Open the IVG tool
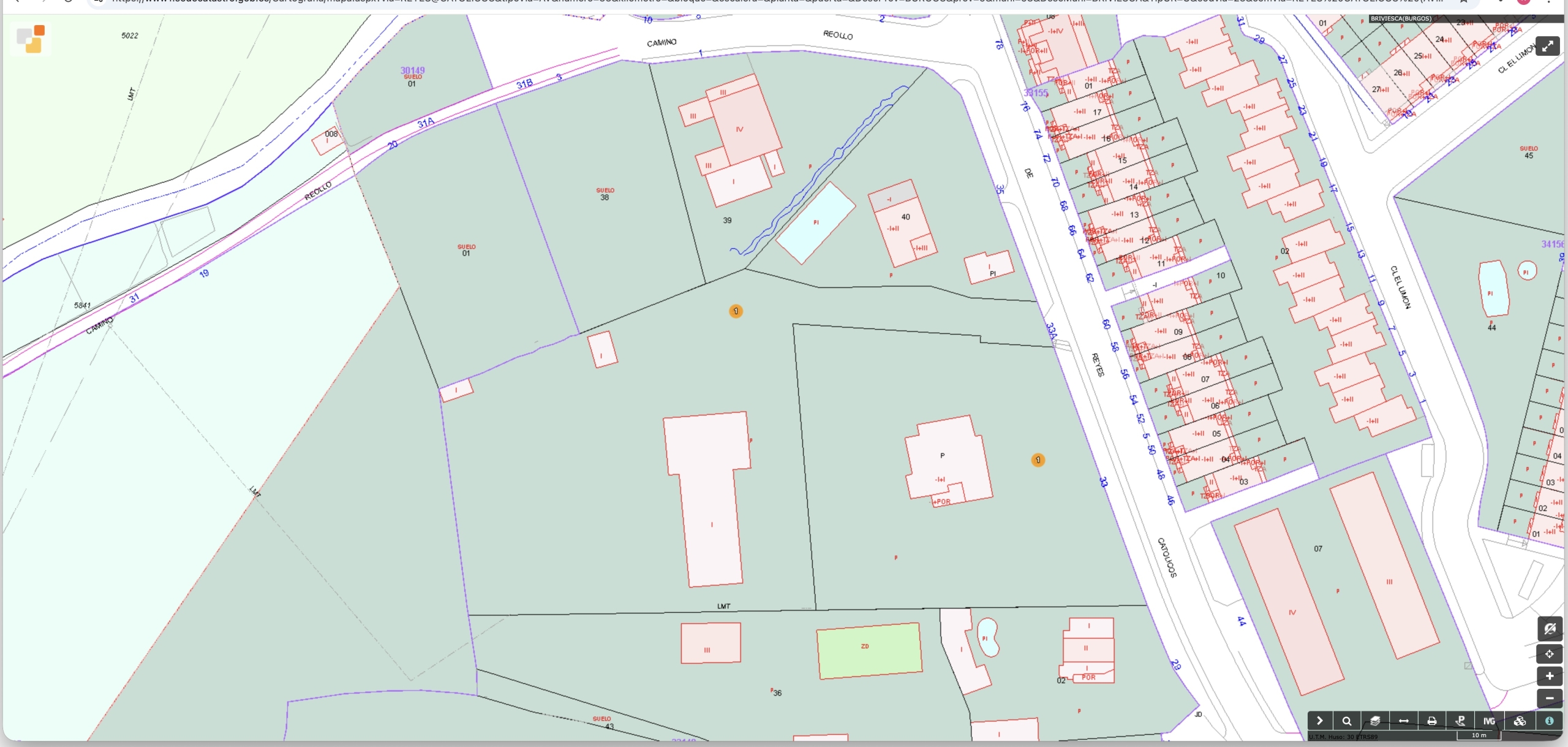 coord(1490,721)
